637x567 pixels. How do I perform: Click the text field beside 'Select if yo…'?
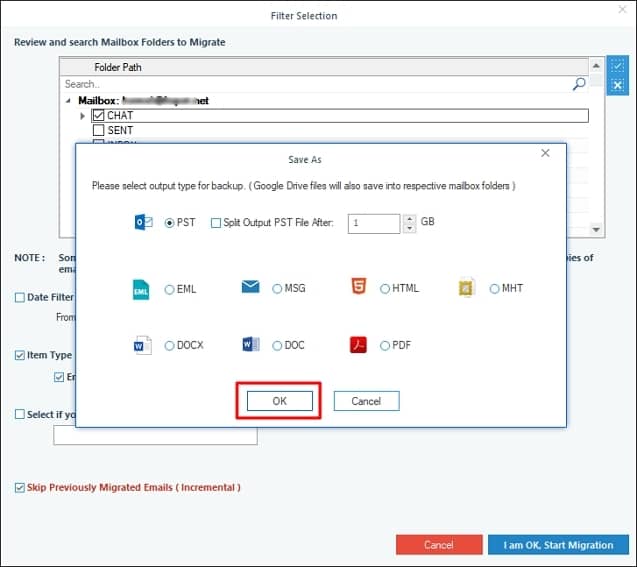tap(156, 435)
